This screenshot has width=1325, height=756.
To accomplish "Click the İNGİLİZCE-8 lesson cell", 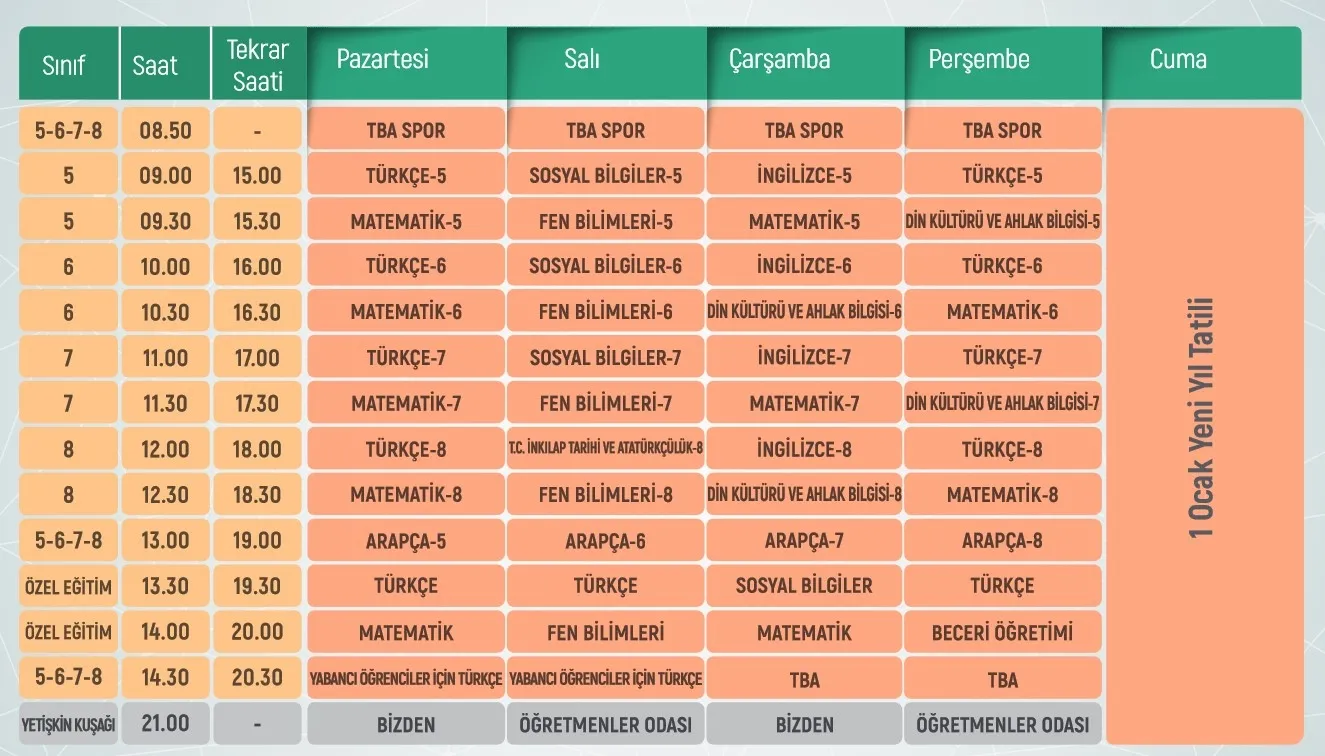I will pos(805,449).
